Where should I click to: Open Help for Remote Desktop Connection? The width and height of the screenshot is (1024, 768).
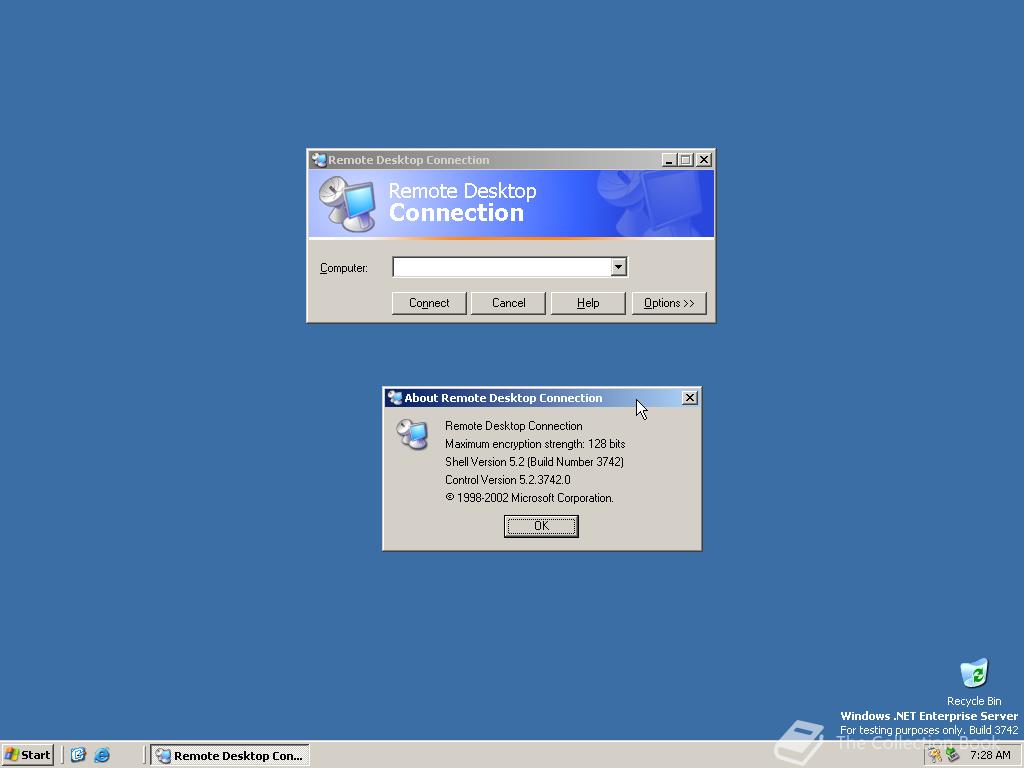click(x=588, y=303)
